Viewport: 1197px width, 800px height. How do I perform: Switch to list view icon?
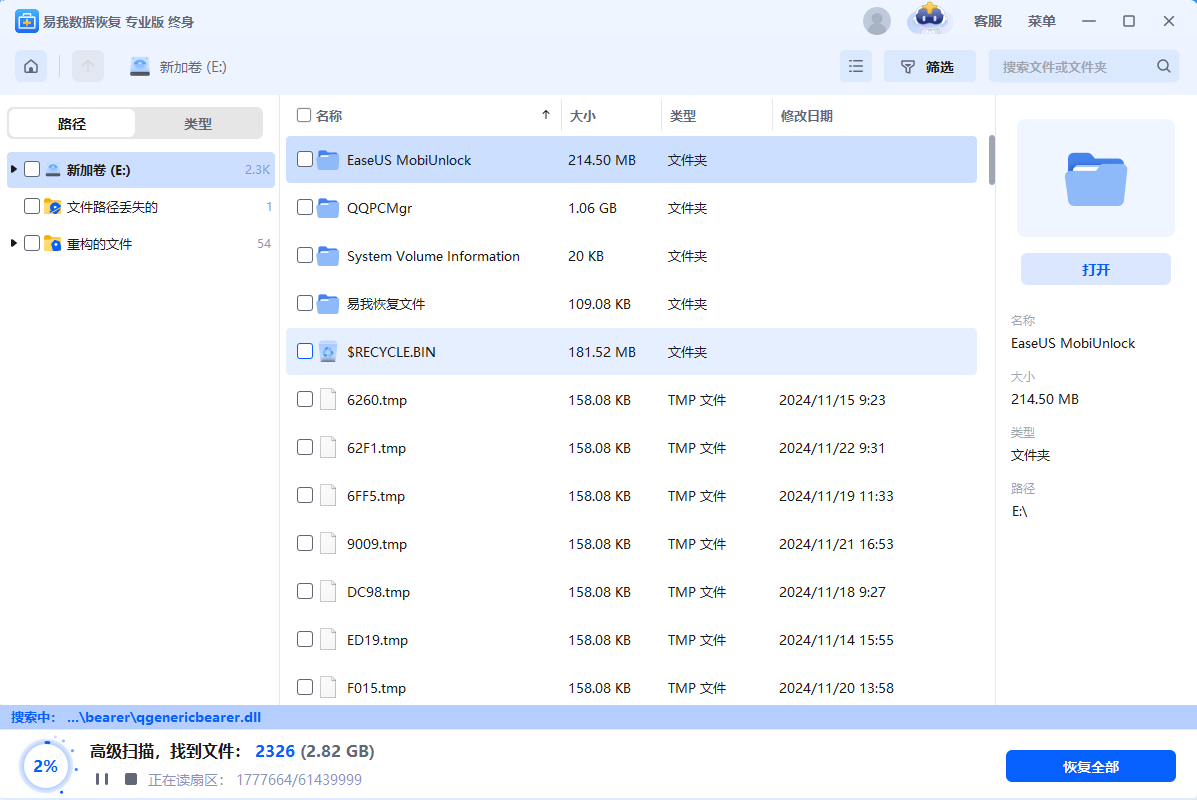tap(856, 67)
